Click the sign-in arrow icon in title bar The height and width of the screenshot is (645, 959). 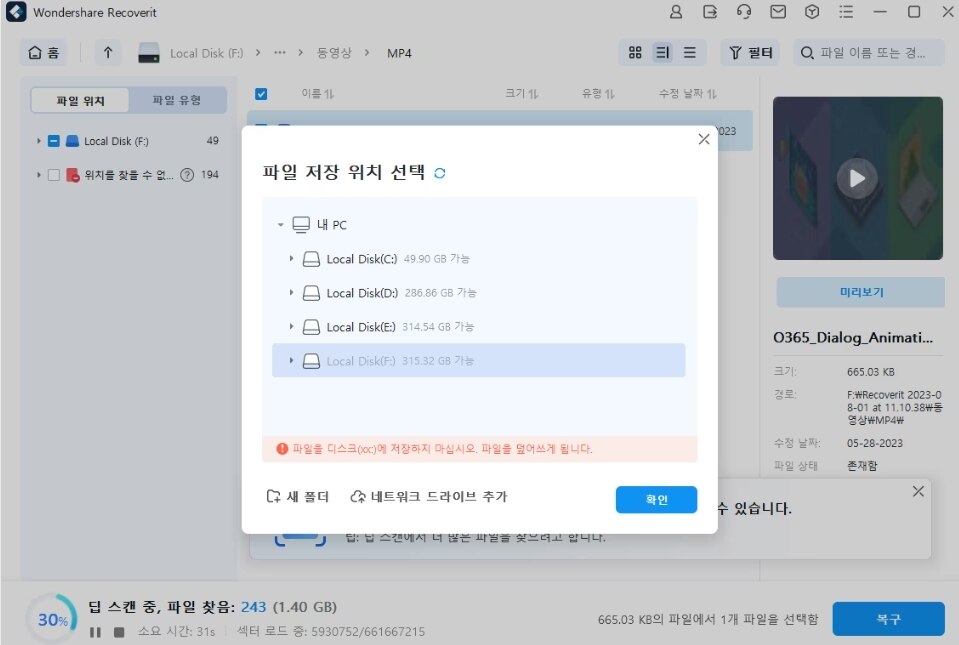click(x=710, y=12)
